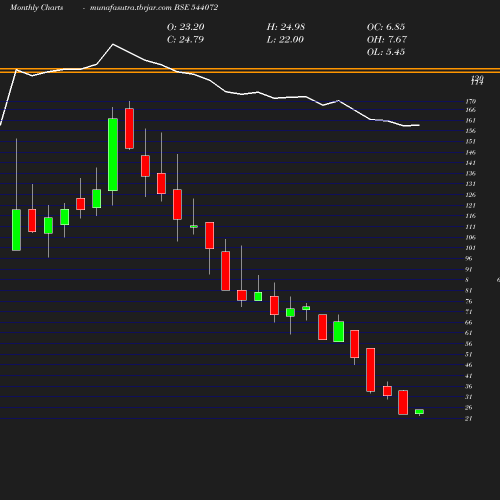
Task: Click the 131 price axis label
Action: point(471,184)
